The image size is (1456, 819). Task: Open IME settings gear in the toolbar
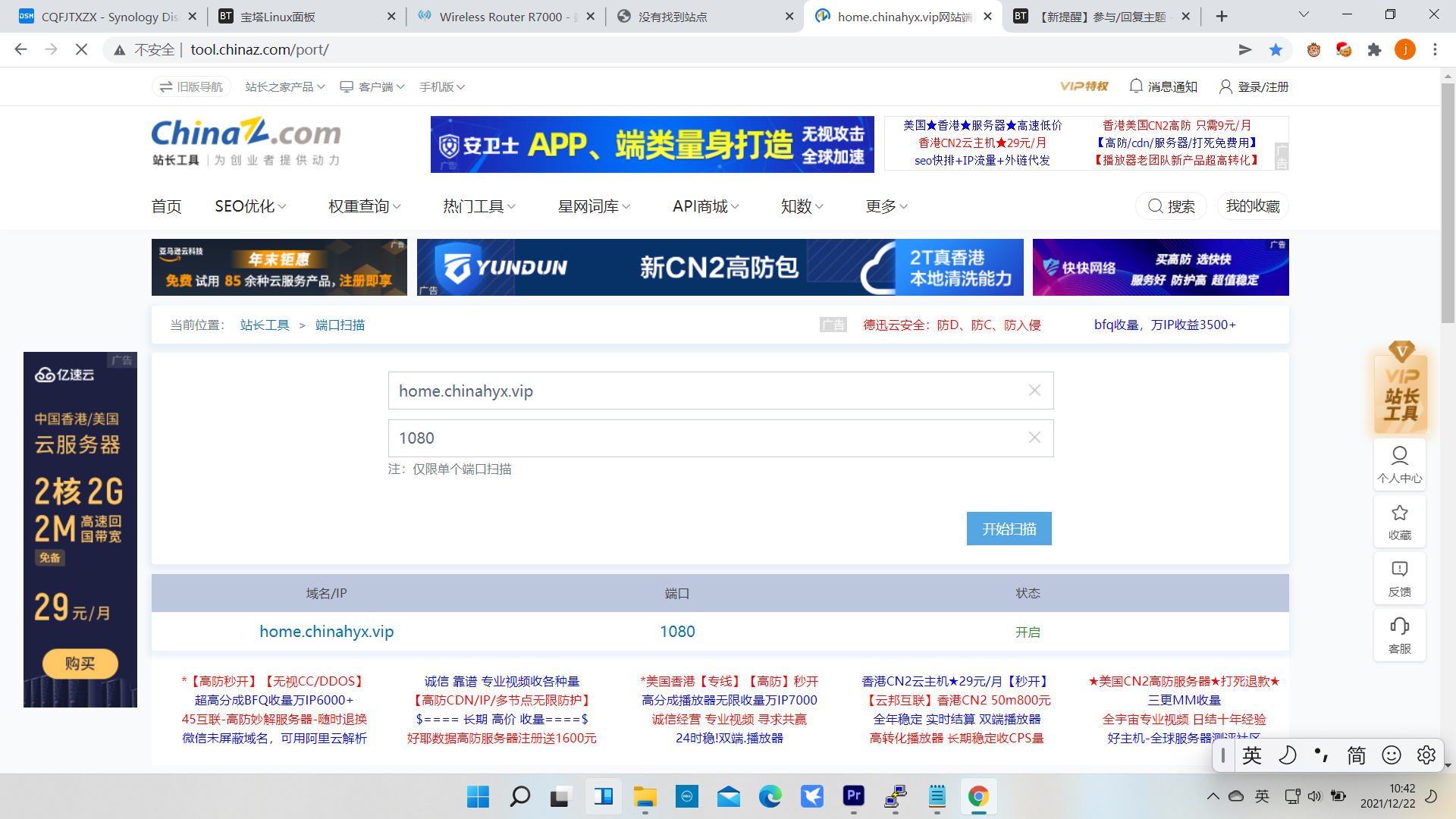click(x=1426, y=755)
